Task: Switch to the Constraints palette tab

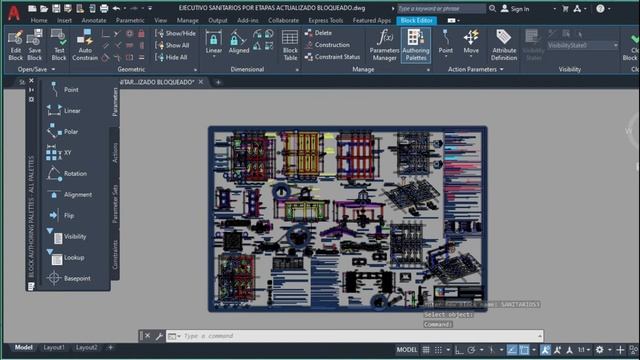Action: 115,254
